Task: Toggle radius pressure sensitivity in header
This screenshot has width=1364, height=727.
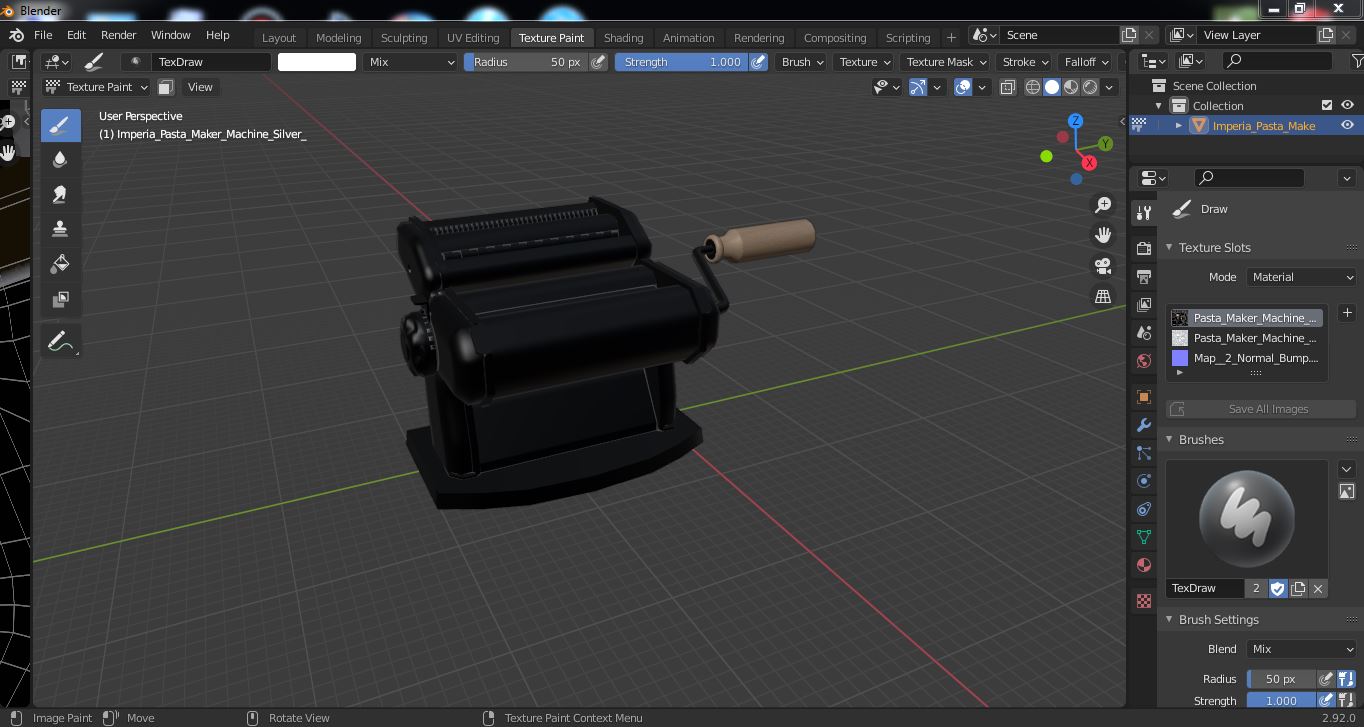Action: pos(598,62)
